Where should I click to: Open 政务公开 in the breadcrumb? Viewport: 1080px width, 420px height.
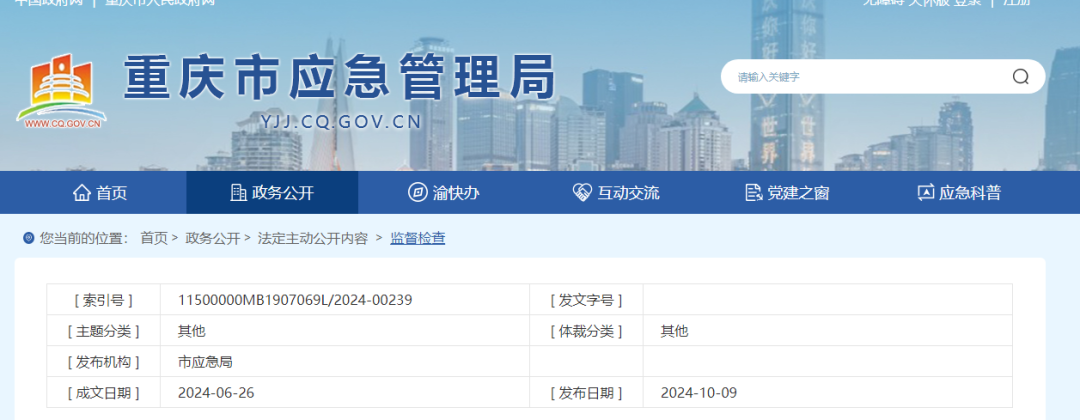[212, 238]
